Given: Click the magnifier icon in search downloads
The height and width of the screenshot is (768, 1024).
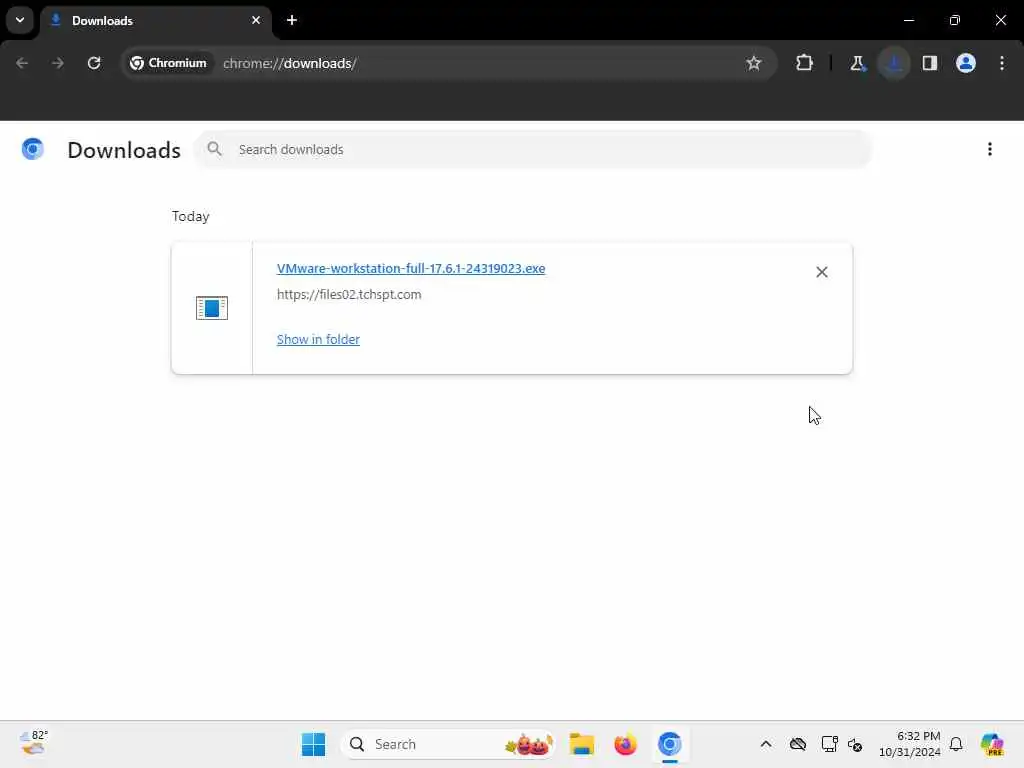Looking at the screenshot, I should (214, 149).
